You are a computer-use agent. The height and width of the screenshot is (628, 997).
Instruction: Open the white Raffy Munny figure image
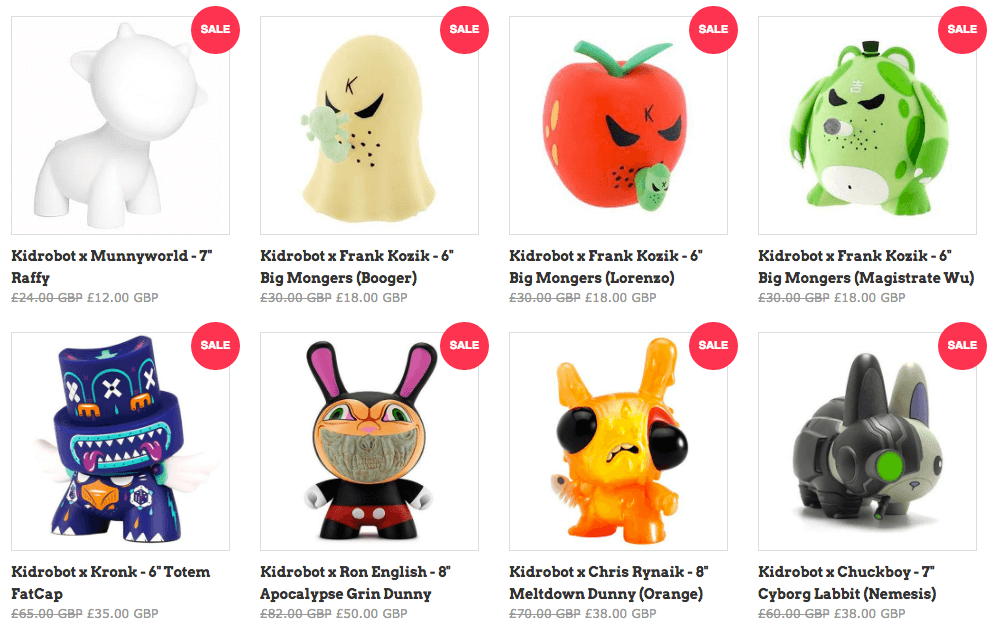[120, 125]
